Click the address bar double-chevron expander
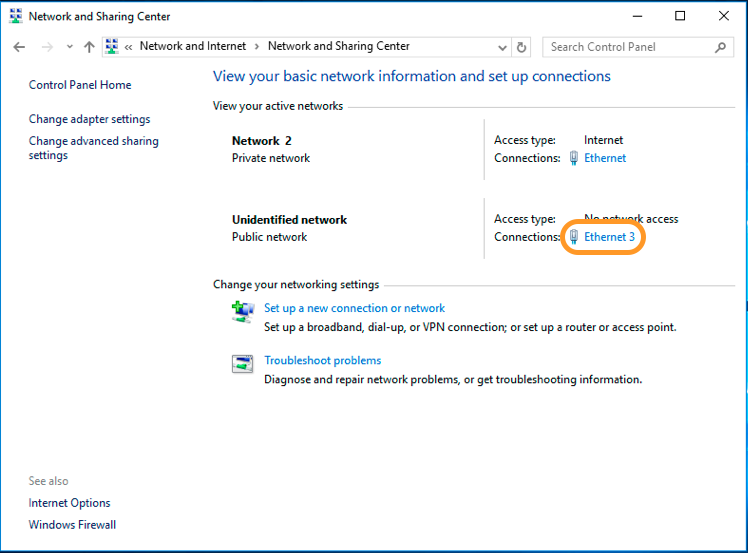The image size is (748, 553). pyautogui.click(x=129, y=47)
